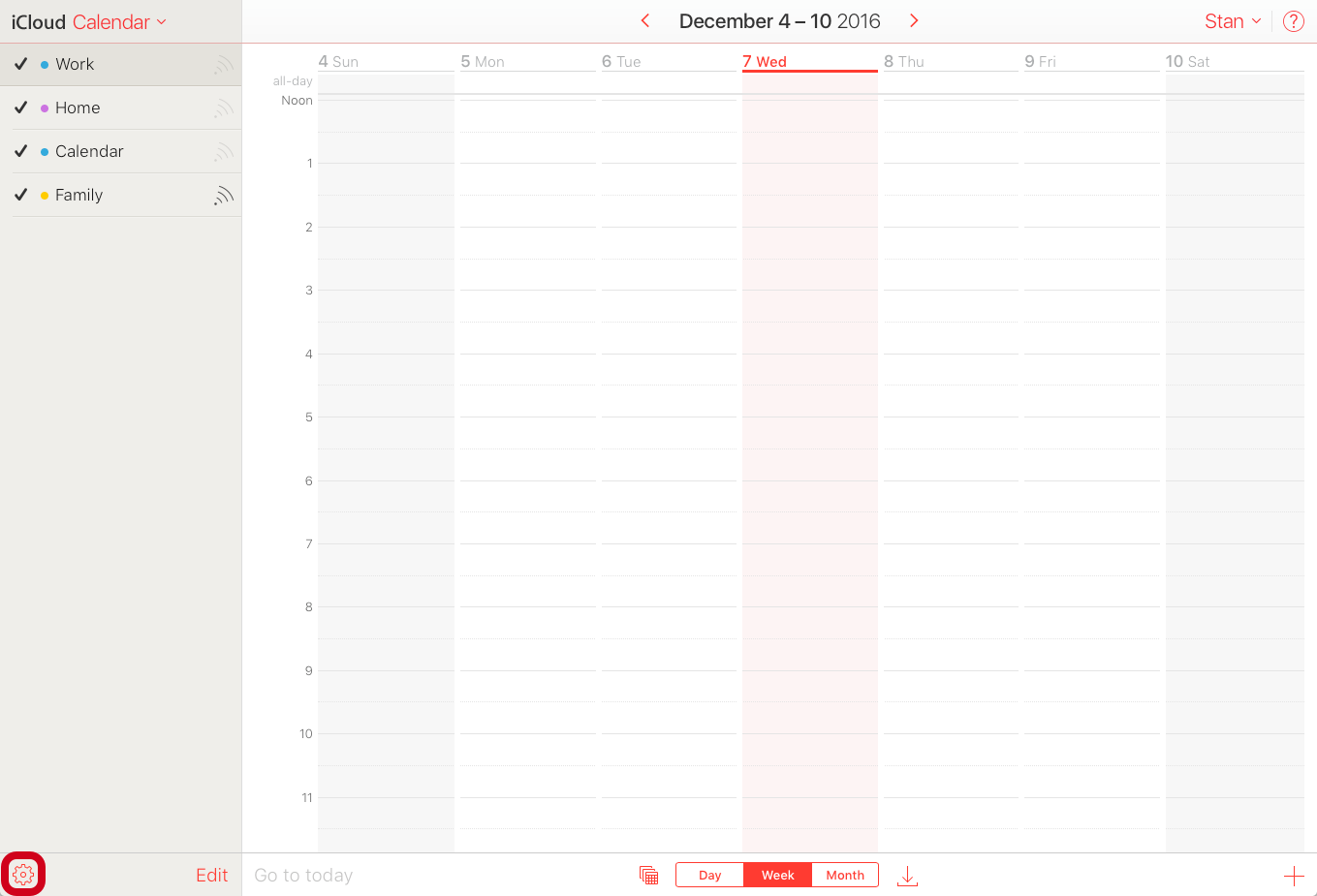Click the sharing icon beside Work calendar
Viewport: 1317px width, 896px height.
[223, 64]
